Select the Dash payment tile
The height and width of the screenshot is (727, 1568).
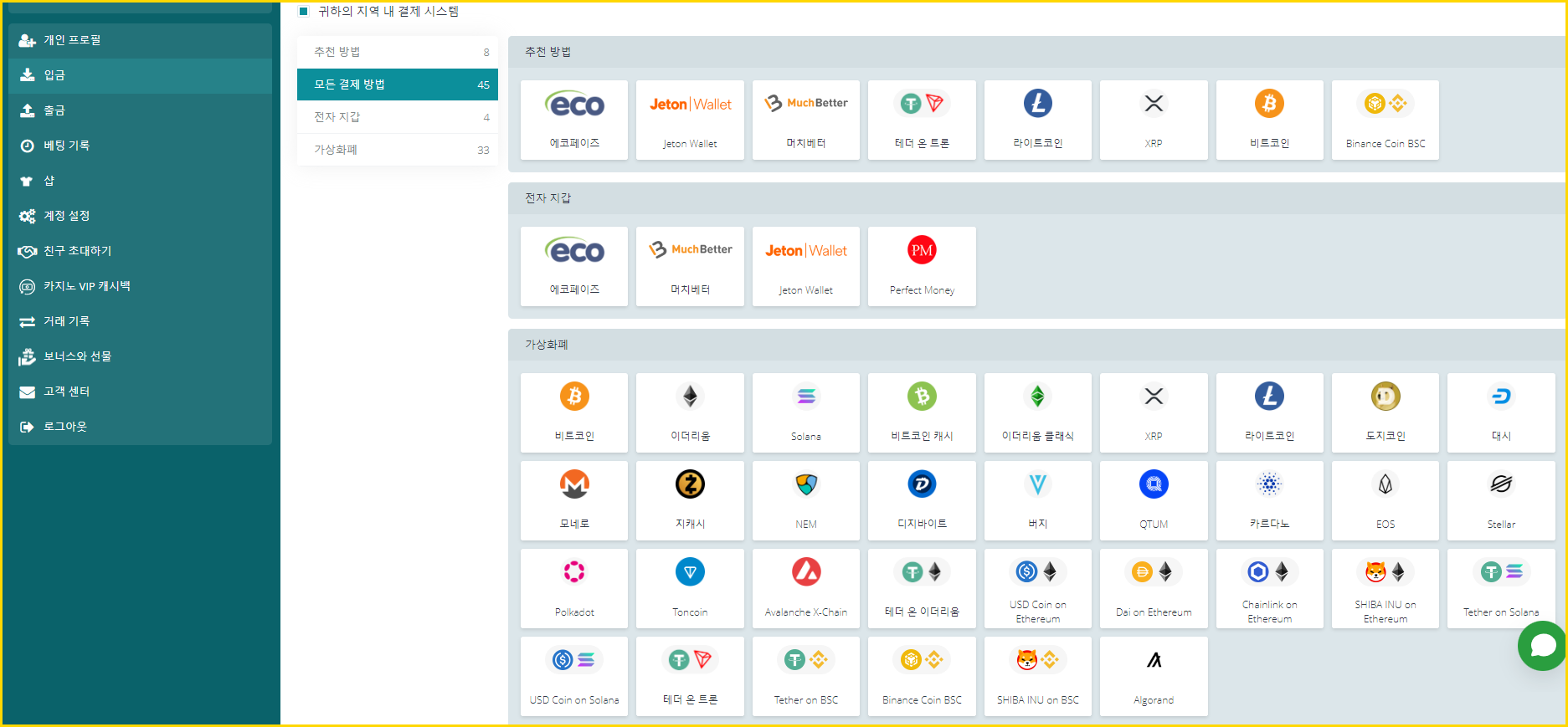[x=1501, y=412]
